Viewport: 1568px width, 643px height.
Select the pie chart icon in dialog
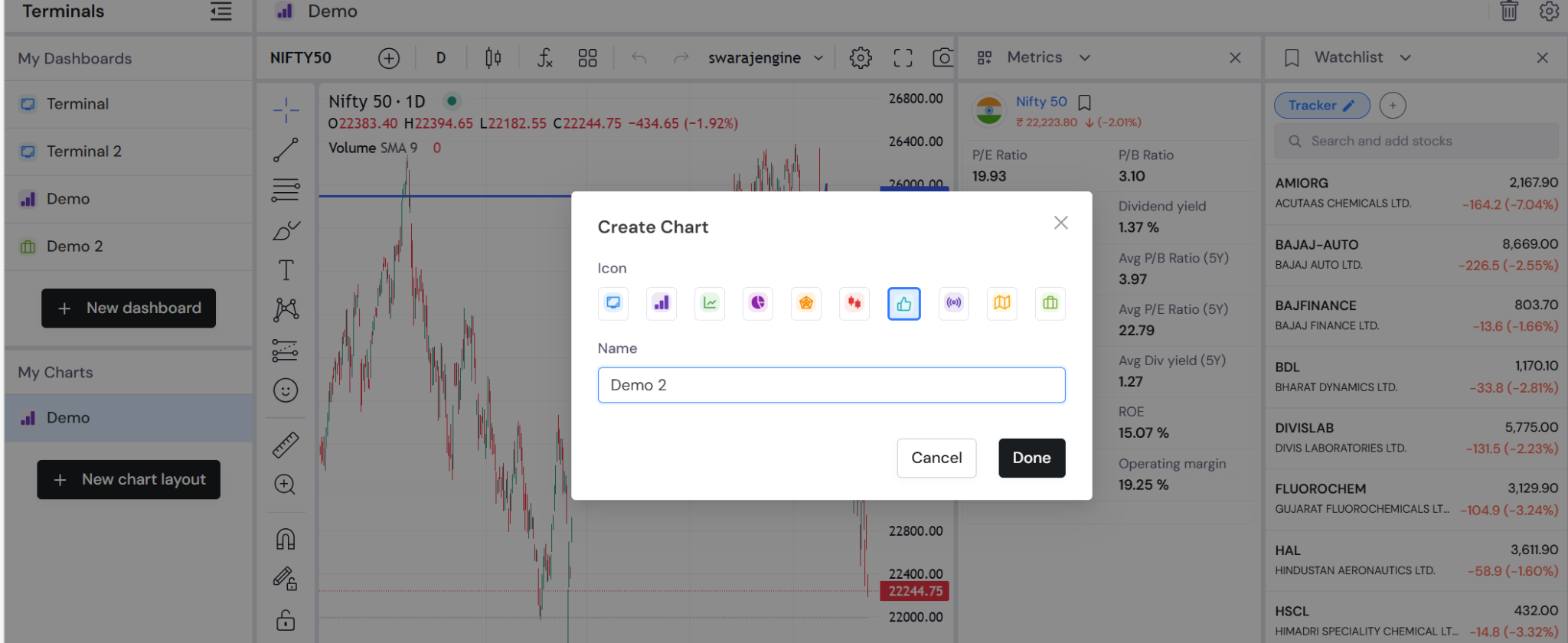758,303
